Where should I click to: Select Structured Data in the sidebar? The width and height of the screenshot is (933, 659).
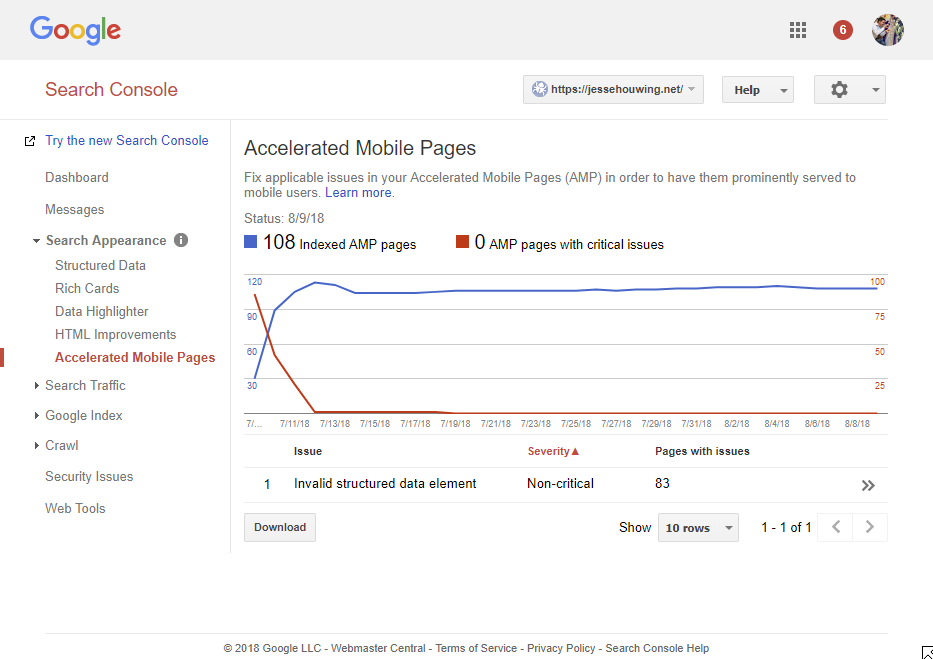pyautogui.click(x=100, y=265)
